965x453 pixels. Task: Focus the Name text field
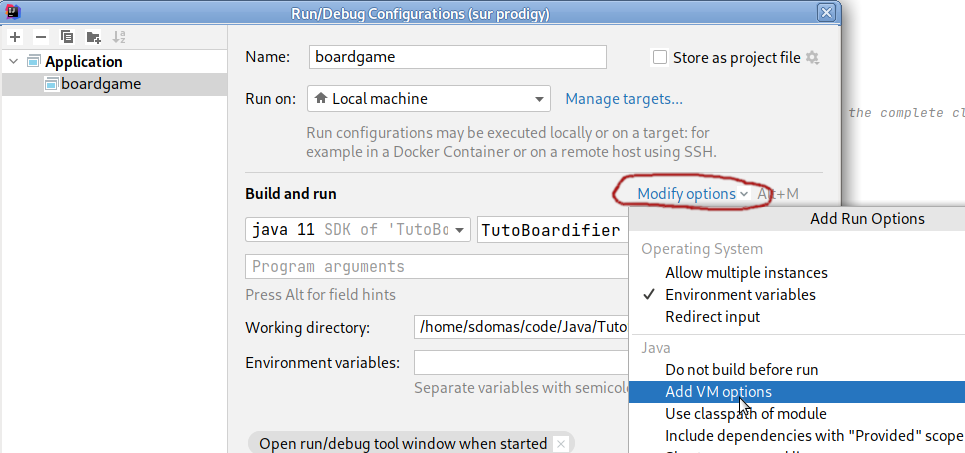[x=458, y=57]
